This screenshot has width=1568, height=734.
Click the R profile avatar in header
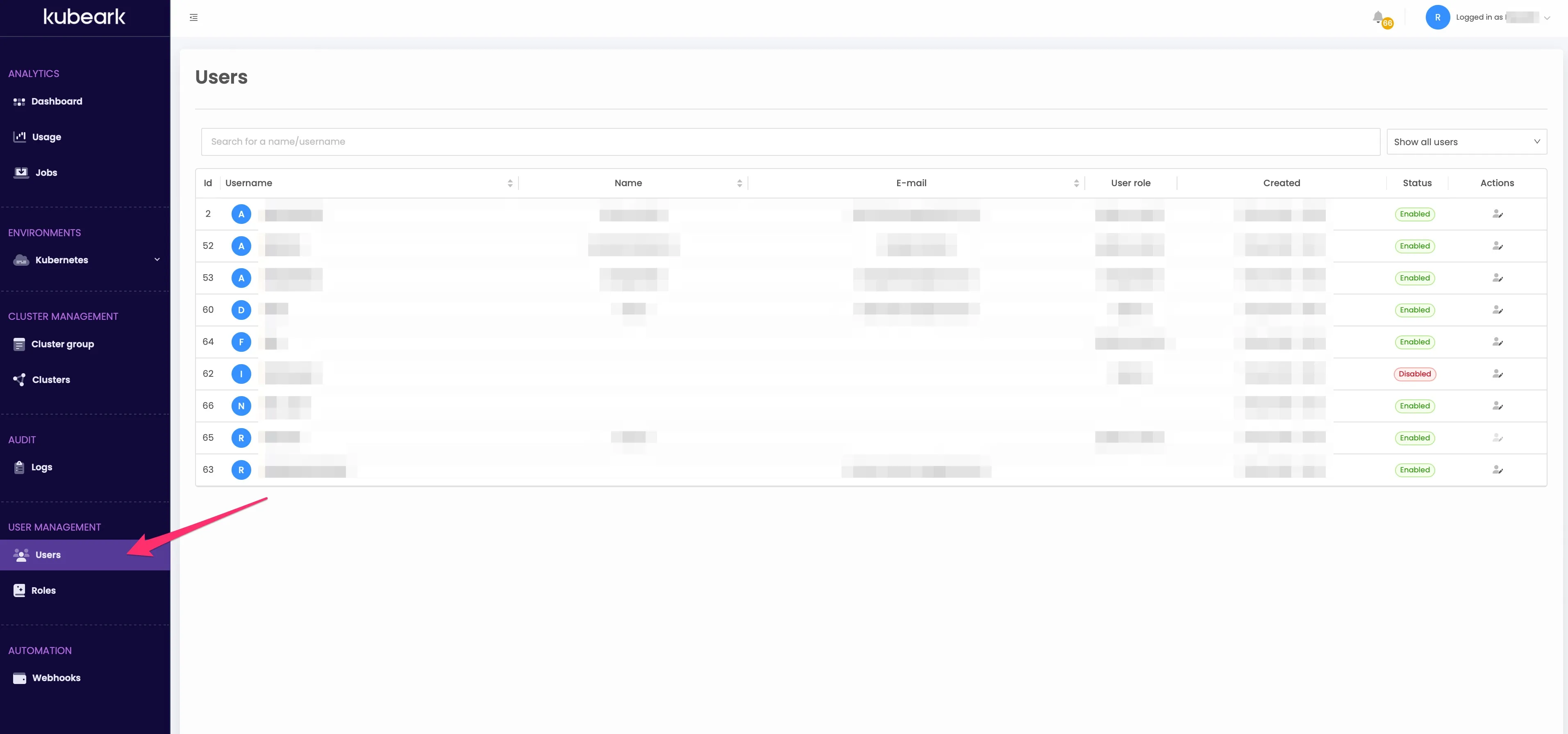pos(1437,17)
